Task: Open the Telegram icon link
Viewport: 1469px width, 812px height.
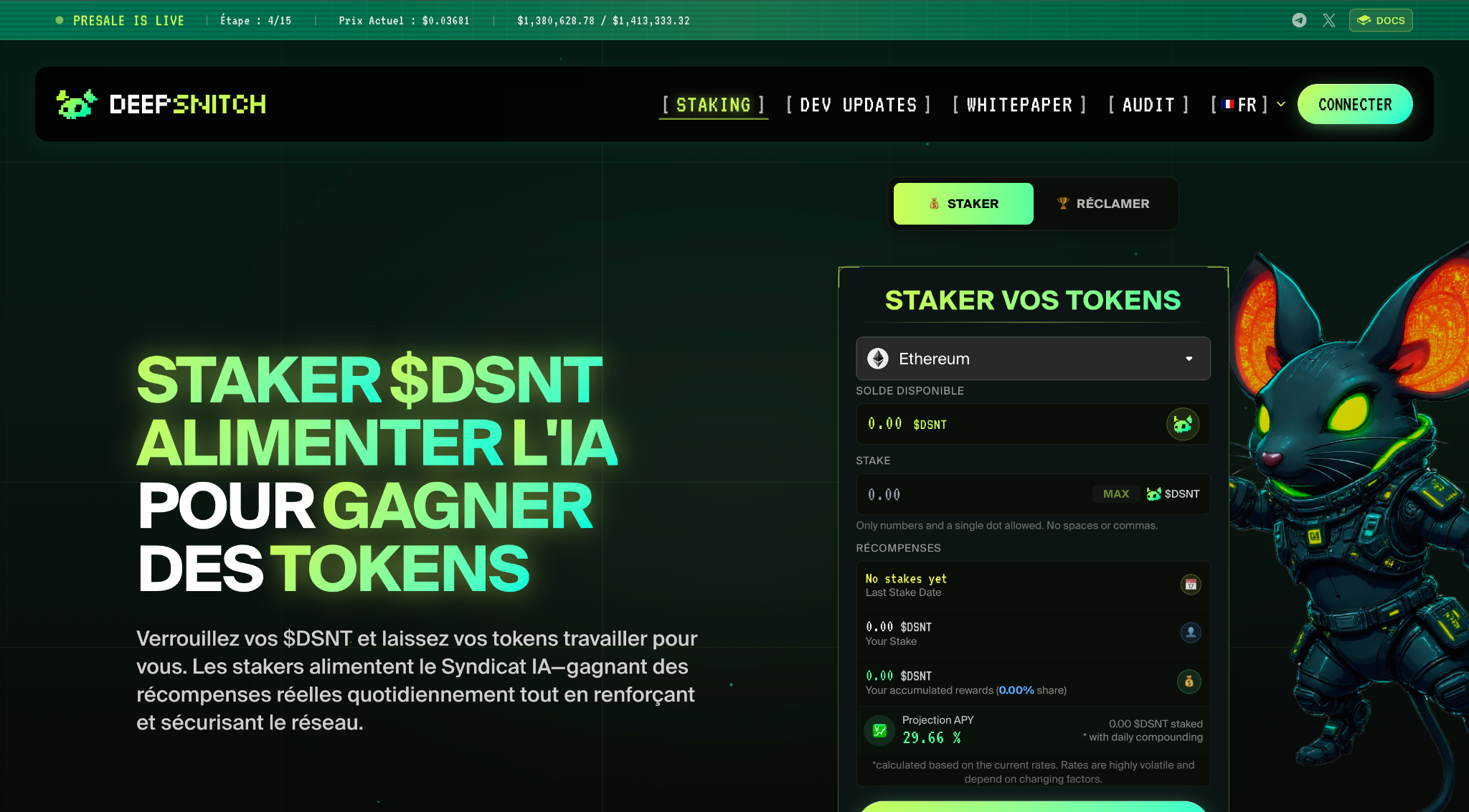Action: click(1299, 20)
